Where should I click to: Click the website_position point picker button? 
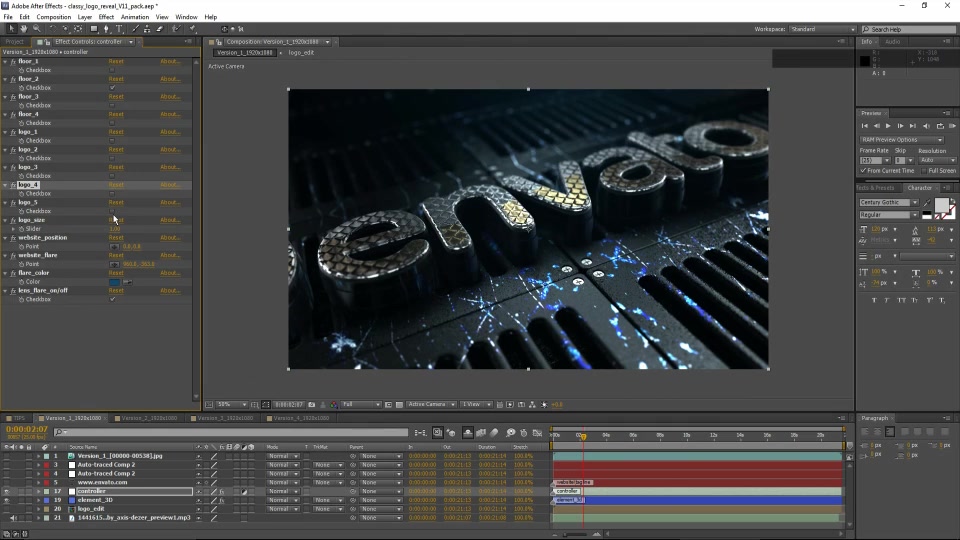114,247
